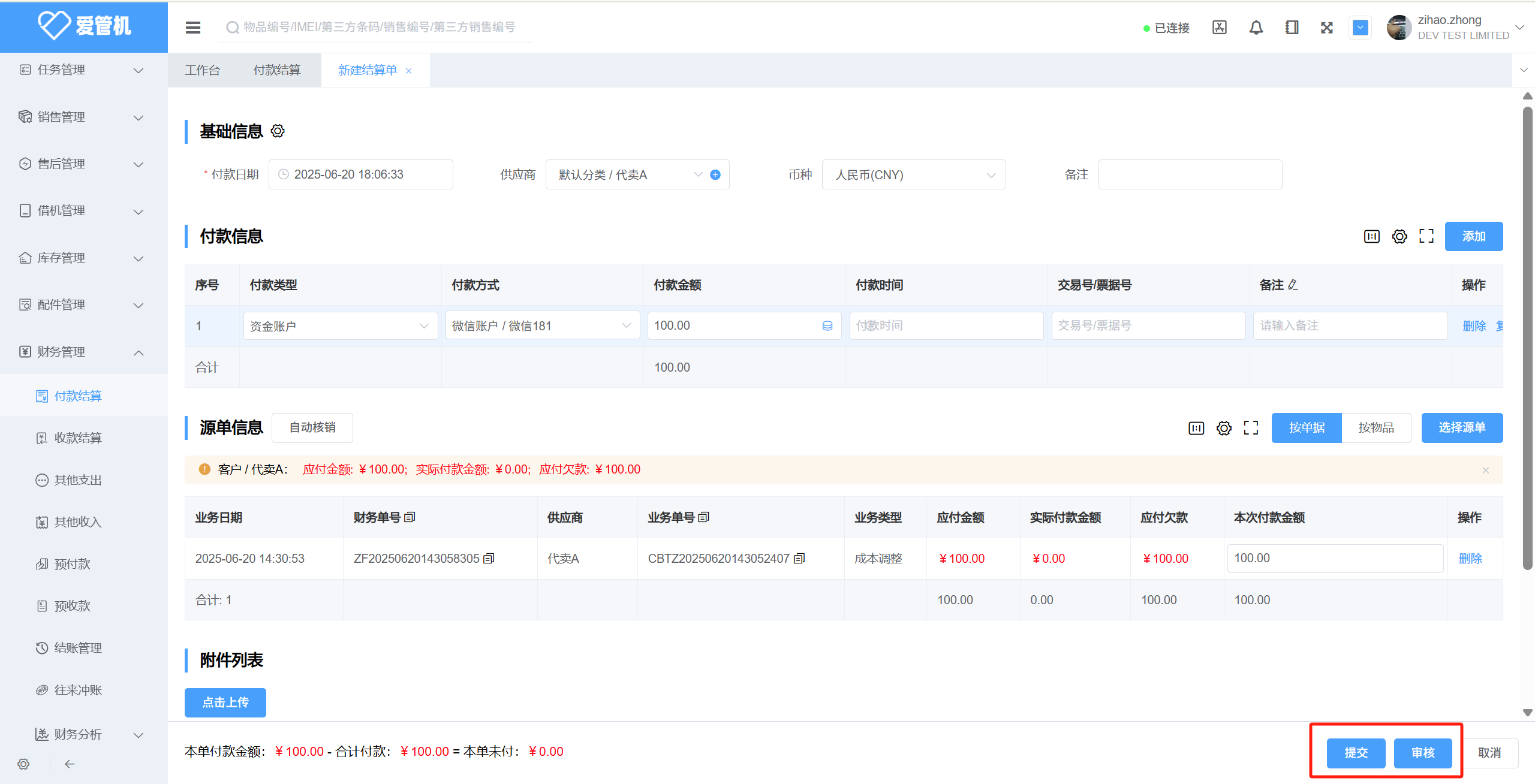The image size is (1535, 784).
Task: Click 添加 button in 付款信息
Action: pos(1474,236)
